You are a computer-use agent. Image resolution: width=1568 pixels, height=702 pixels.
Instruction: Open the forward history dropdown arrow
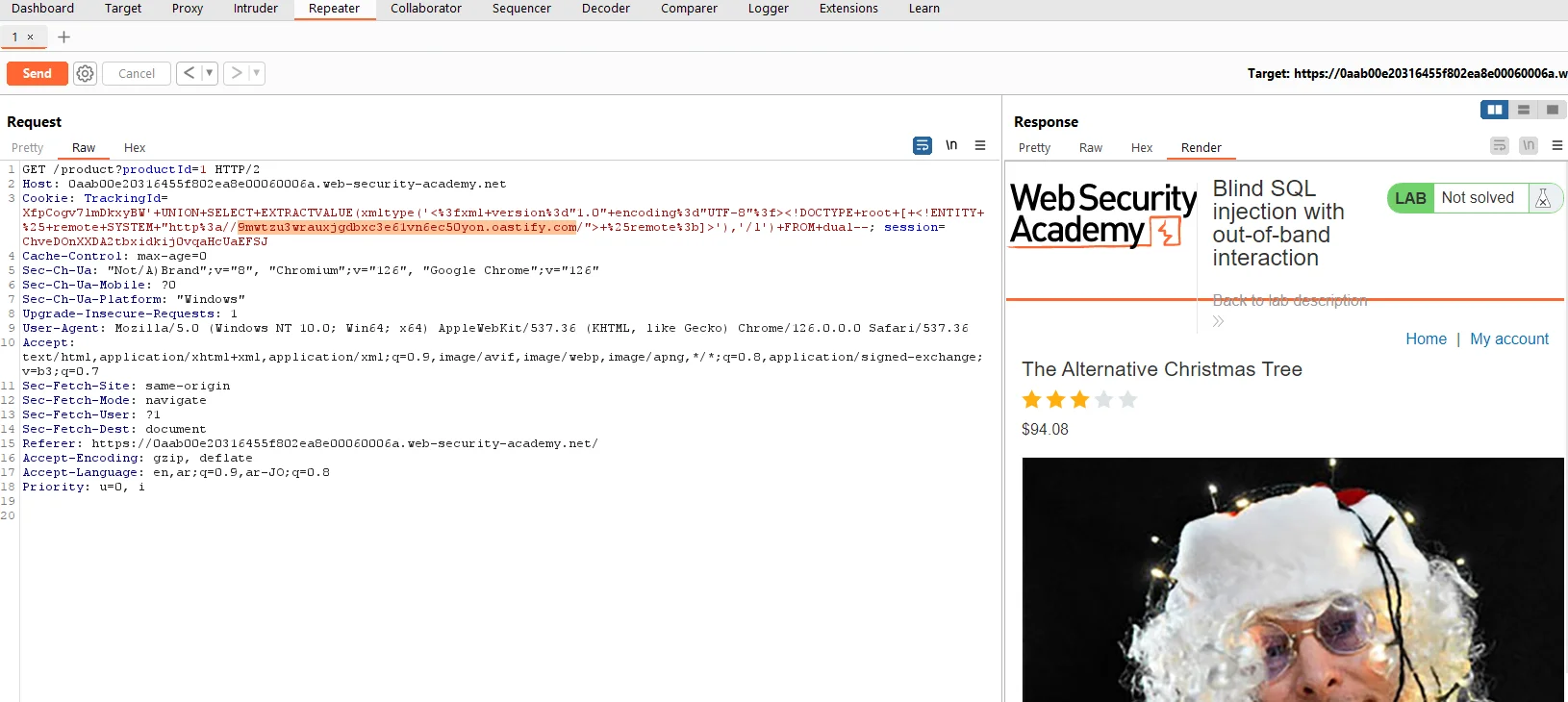tap(257, 73)
